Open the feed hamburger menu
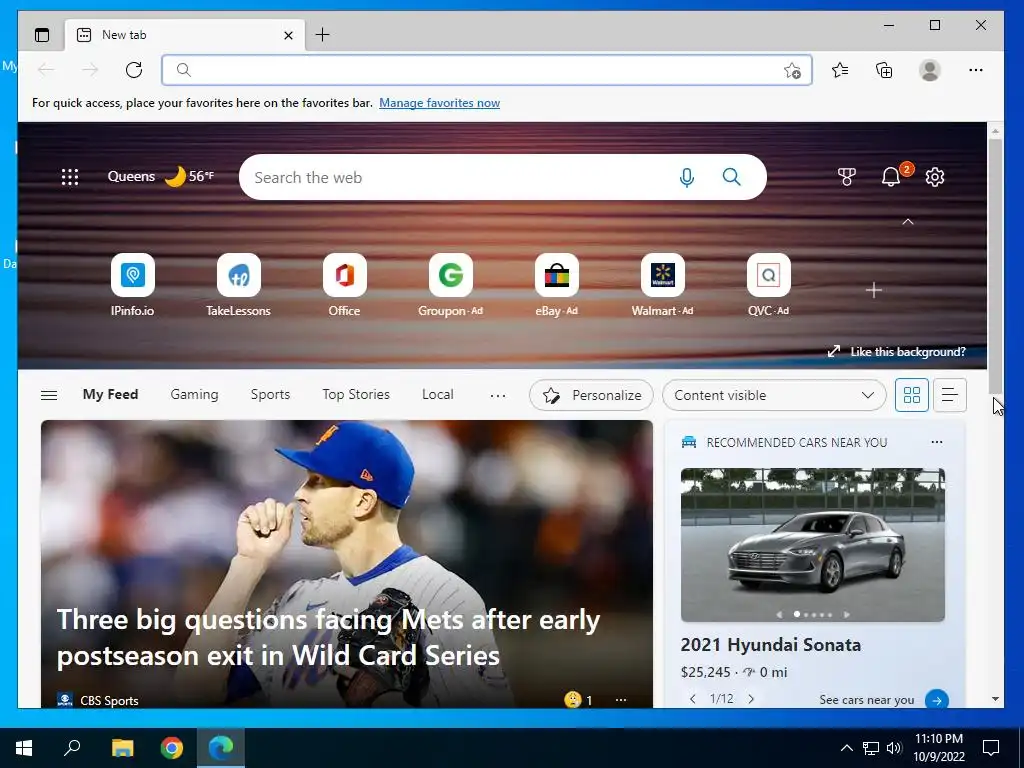This screenshot has width=1024, height=768. click(x=49, y=395)
